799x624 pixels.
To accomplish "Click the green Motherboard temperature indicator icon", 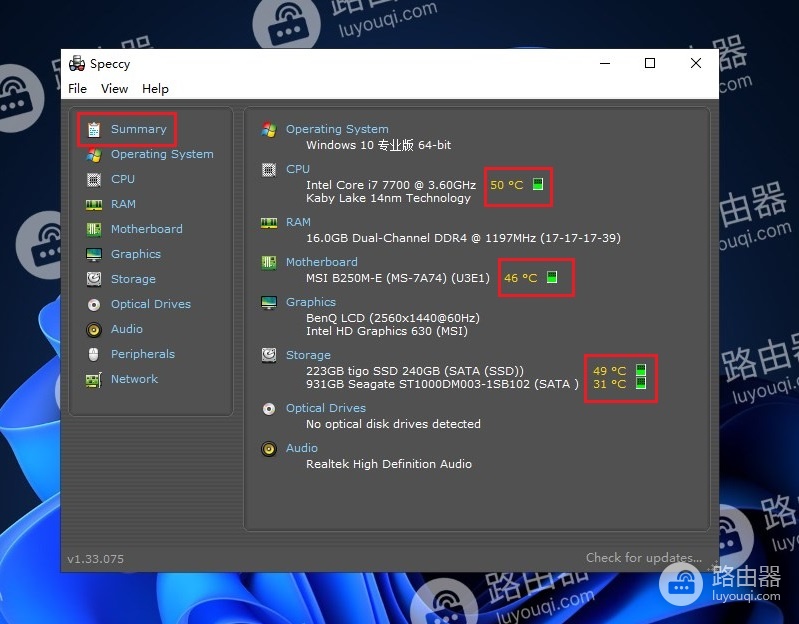I will pos(551,277).
